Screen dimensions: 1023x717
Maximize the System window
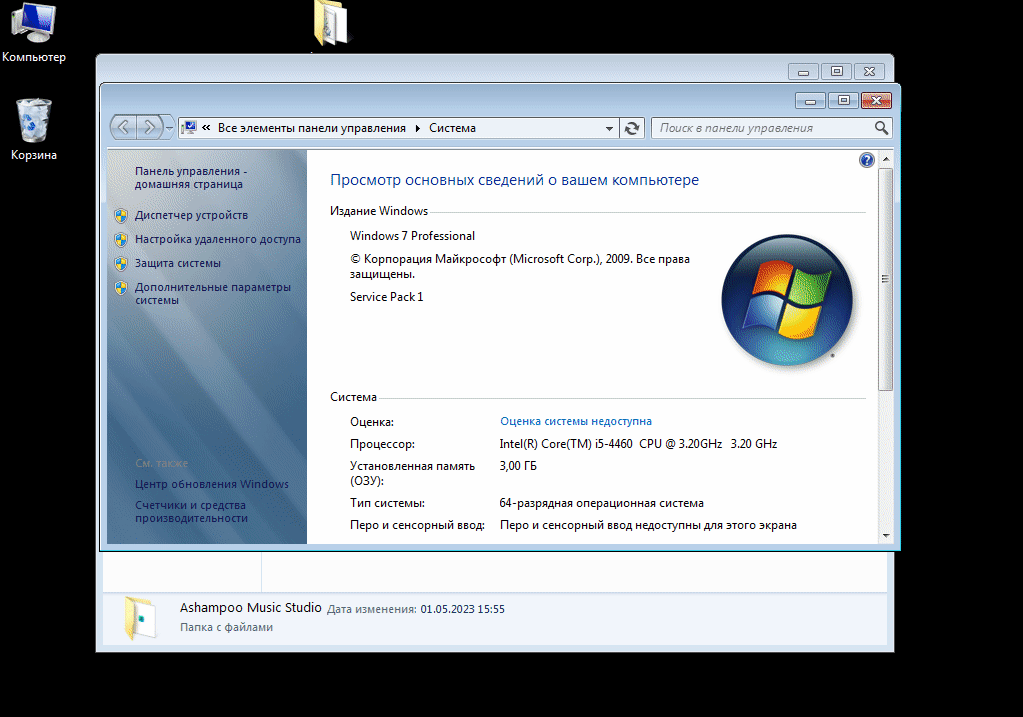(844, 100)
